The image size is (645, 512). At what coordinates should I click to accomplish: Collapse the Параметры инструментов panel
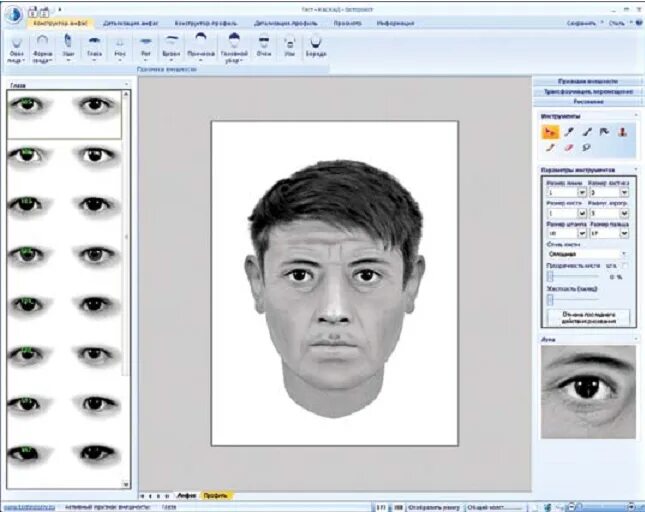pos(636,169)
